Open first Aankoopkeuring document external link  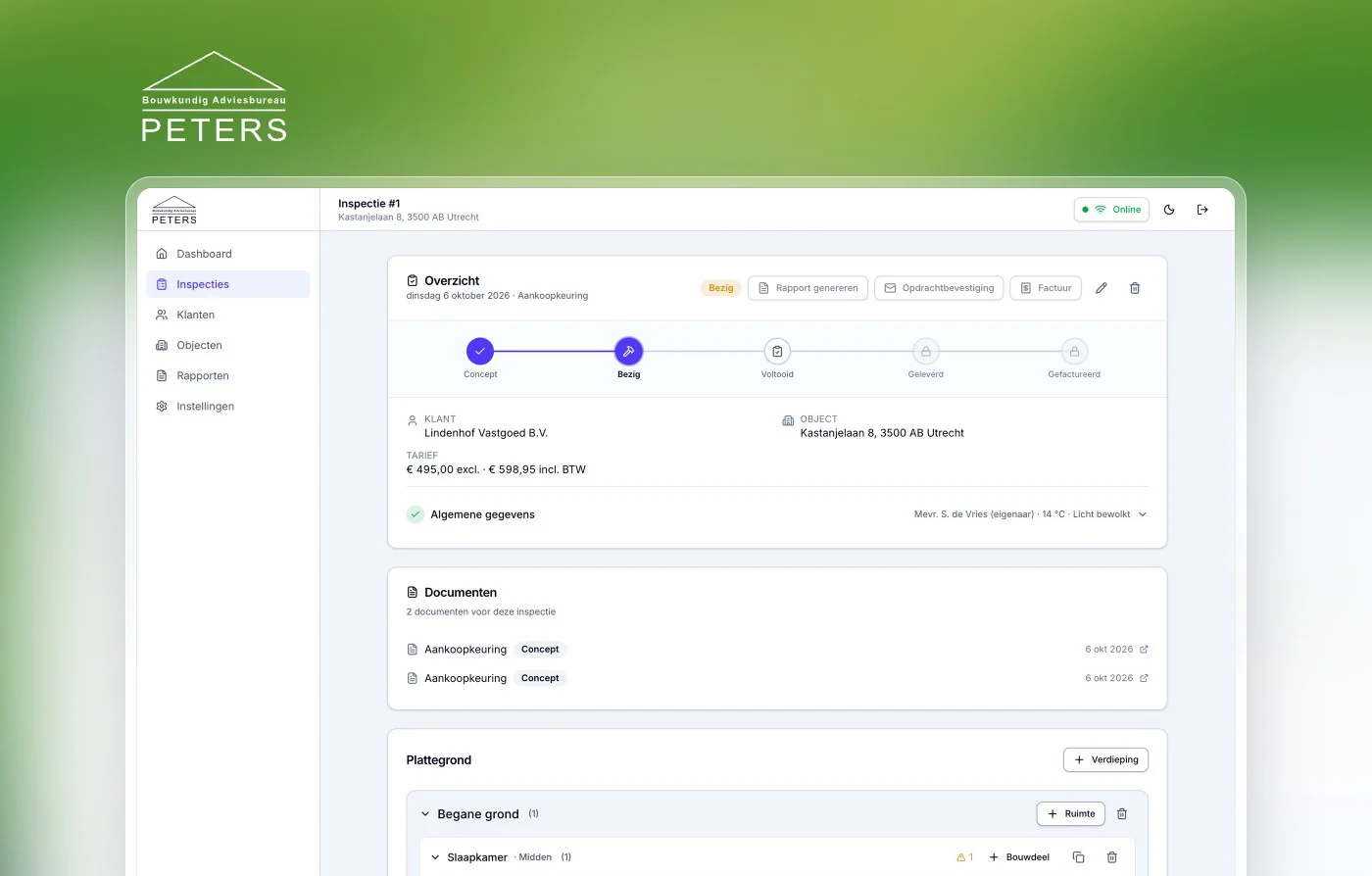tap(1144, 650)
